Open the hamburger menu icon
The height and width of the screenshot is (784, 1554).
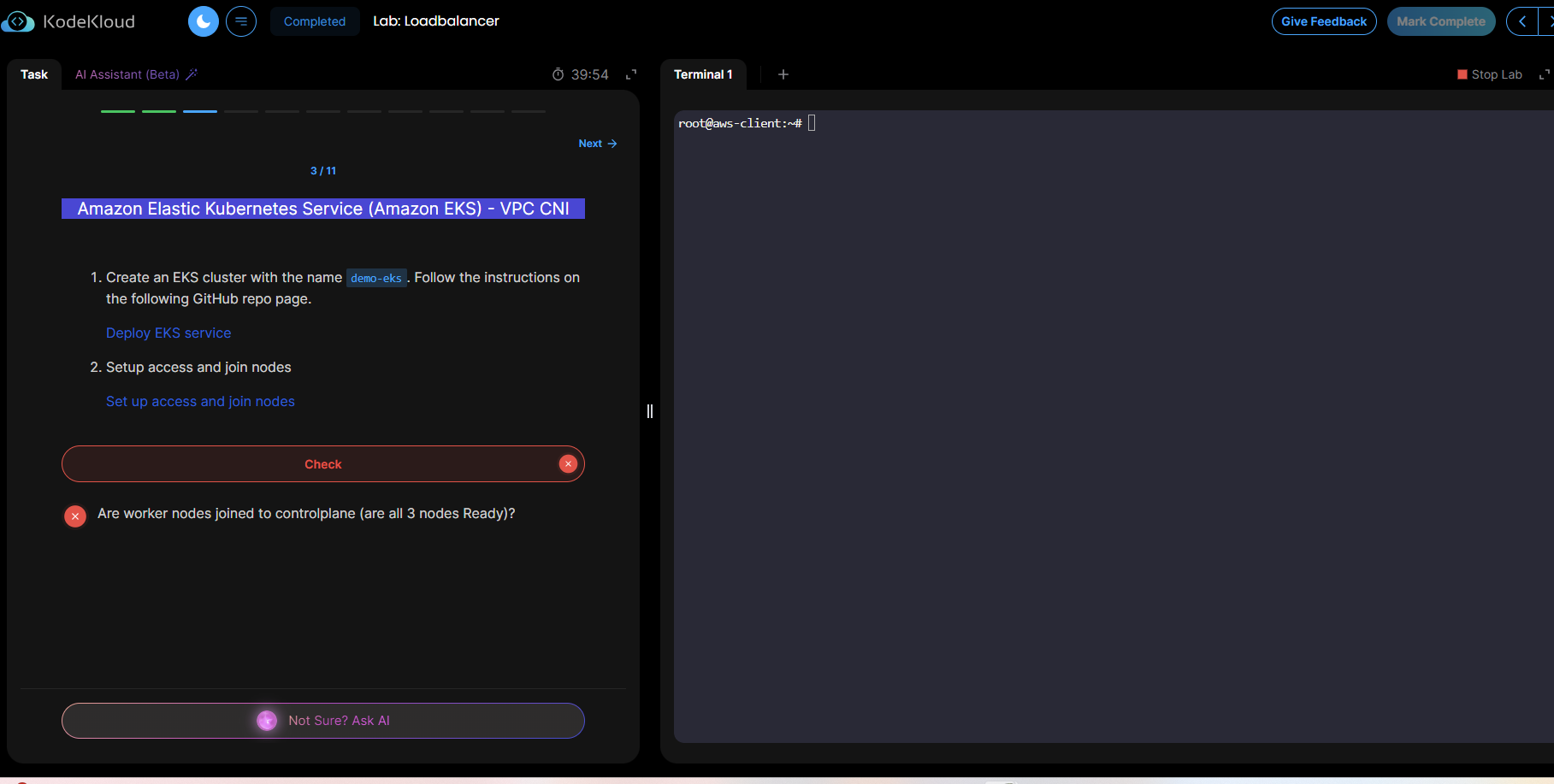click(241, 21)
